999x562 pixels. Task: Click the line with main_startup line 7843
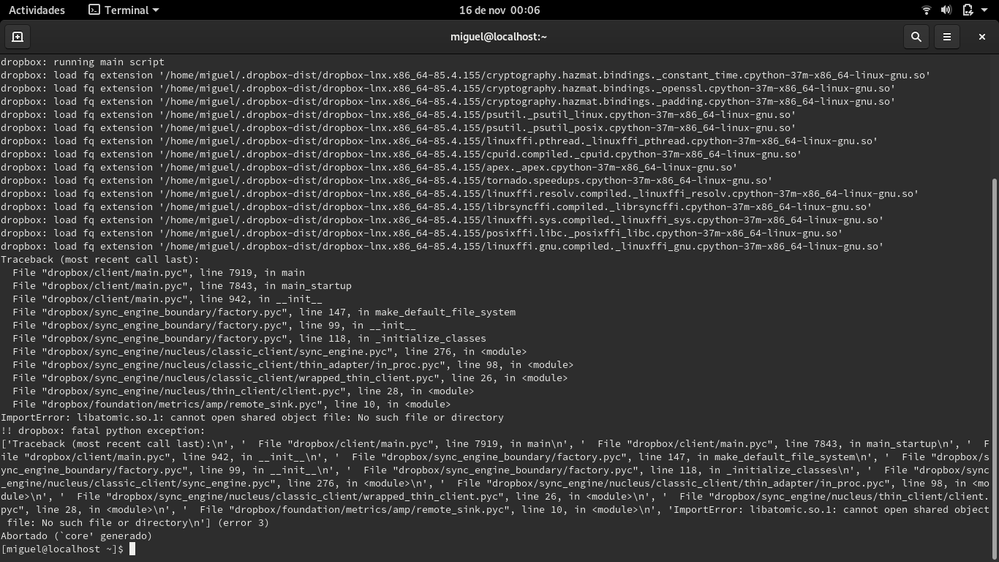tap(182, 286)
